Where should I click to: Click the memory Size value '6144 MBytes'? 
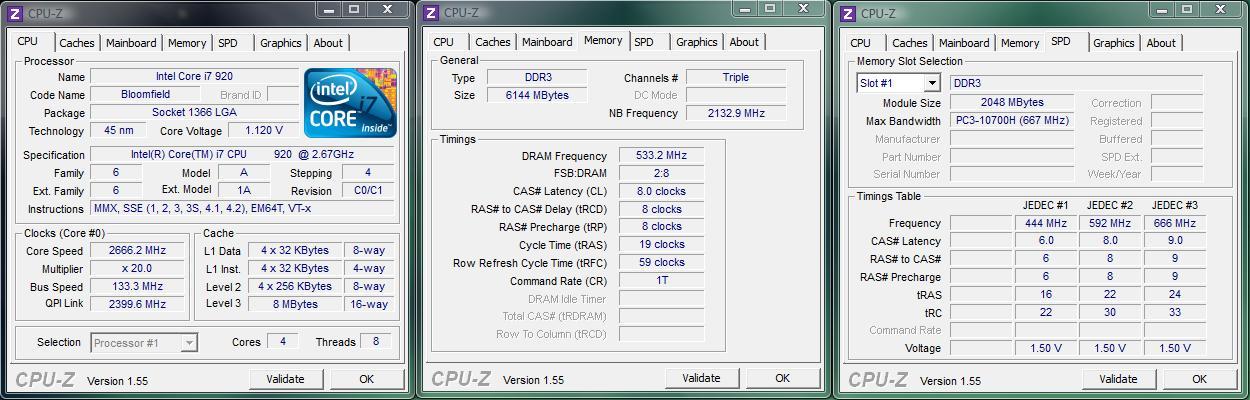coord(538,95)
